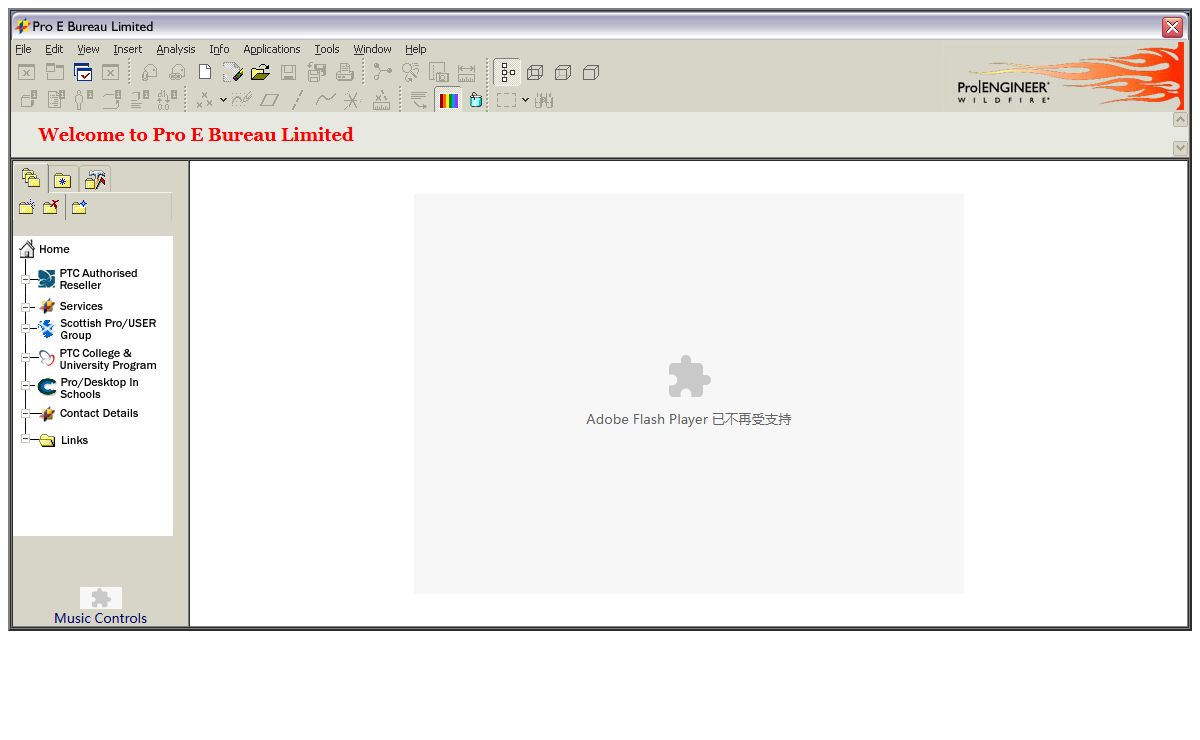The width and height of the screenshot is (1200, 740).
Task: Open the Tools menu
Action: click(x=327, y=49)
